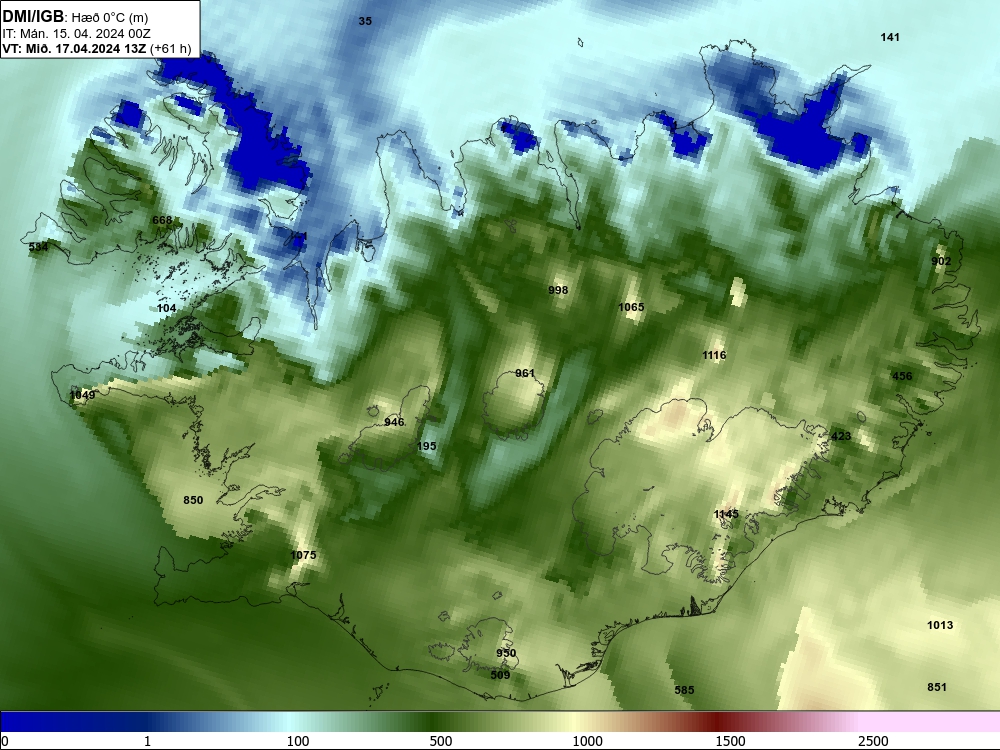This screenshot has width=1000, height=750.
Task: Click the 961 value on Hofsjökull glacier
Action: [x=525, y=373]
